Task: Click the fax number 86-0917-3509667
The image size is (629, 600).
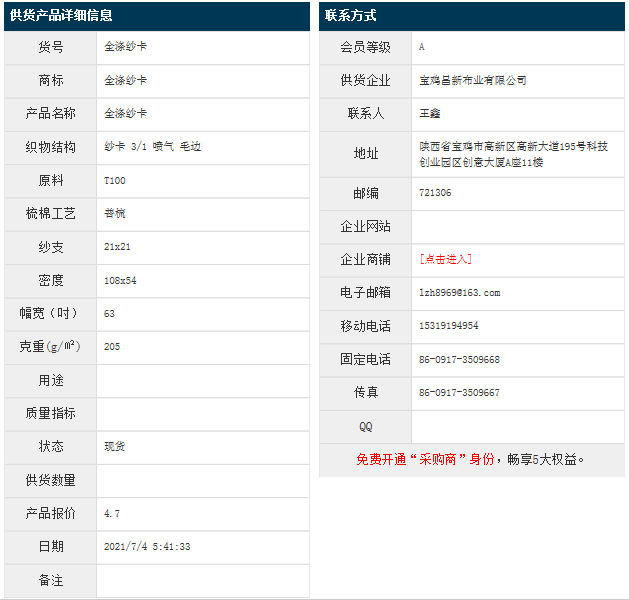Action: pyautogui.click(x=459, y=393)
